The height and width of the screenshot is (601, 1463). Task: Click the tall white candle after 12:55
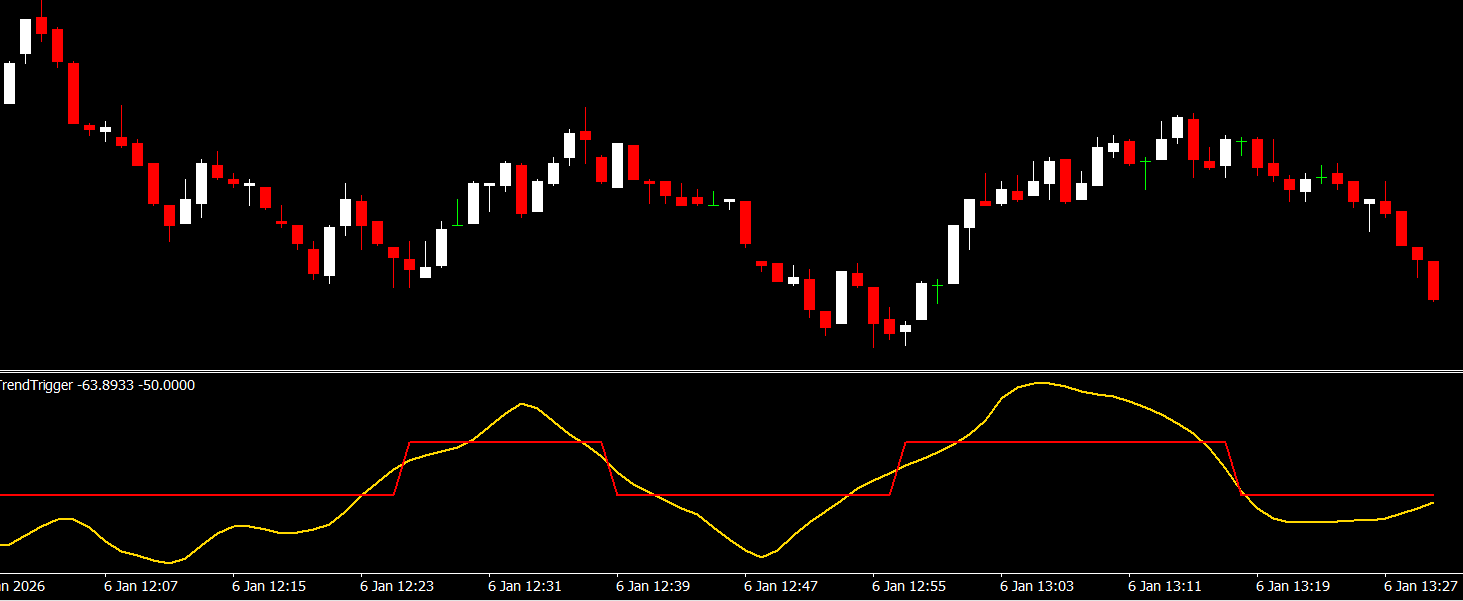coord(953,254)
